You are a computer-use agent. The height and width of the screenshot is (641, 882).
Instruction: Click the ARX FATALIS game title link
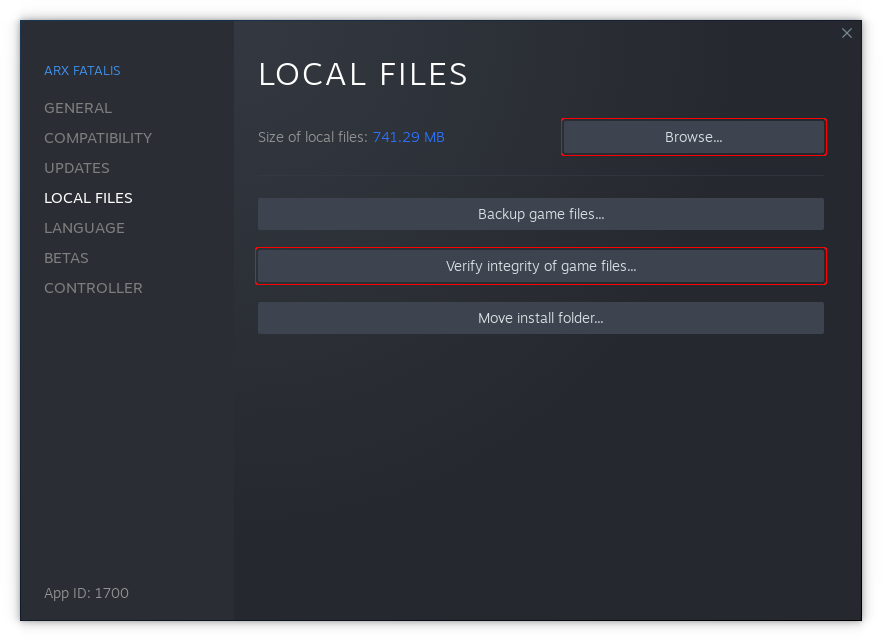click(x=82, y=70)
